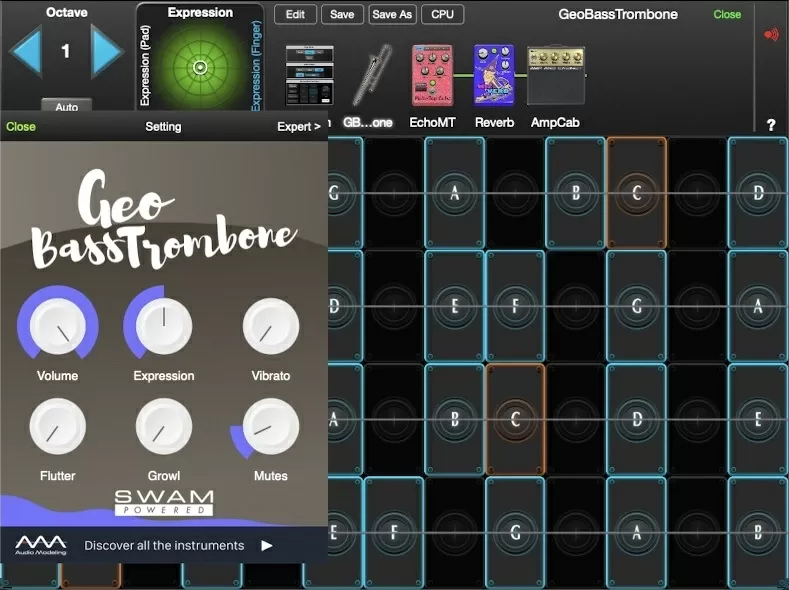Adjust the Expression knob
The height and width of the screenshot is (590, 789).
point(164,325)
